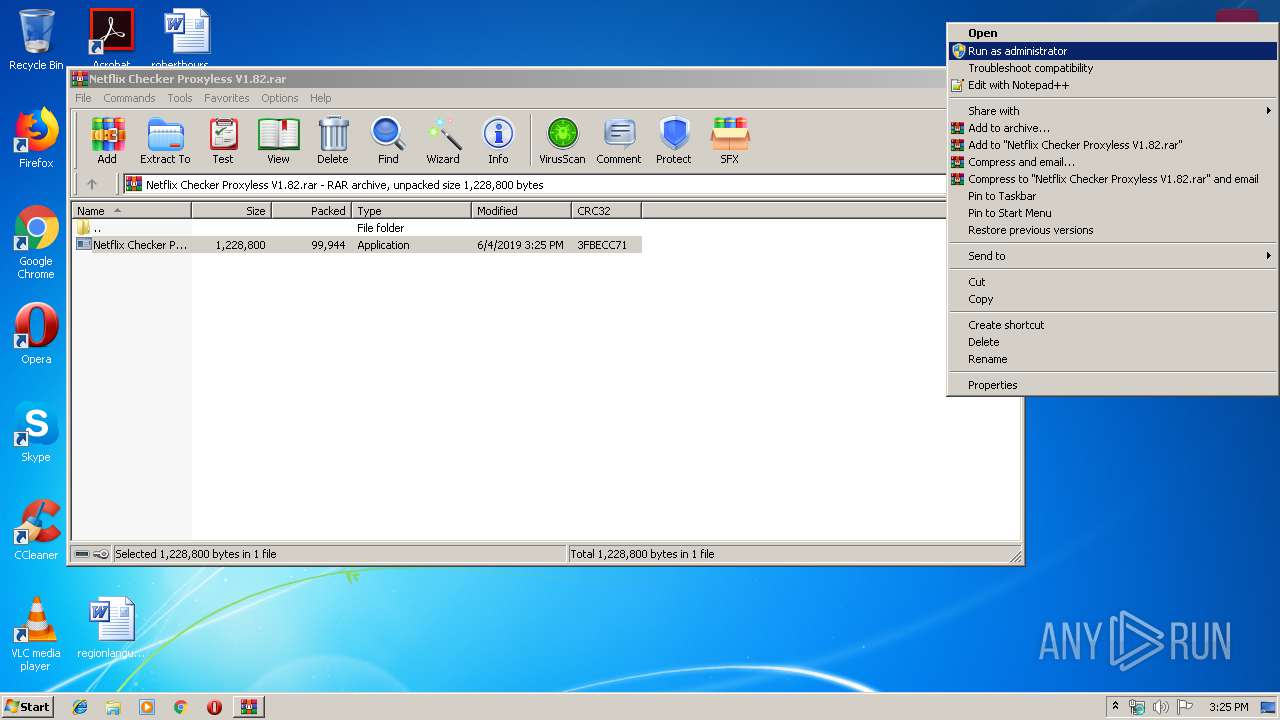Click the Protect shield icon
Viewport: 1280px width, 720px height.
point(674,140)
